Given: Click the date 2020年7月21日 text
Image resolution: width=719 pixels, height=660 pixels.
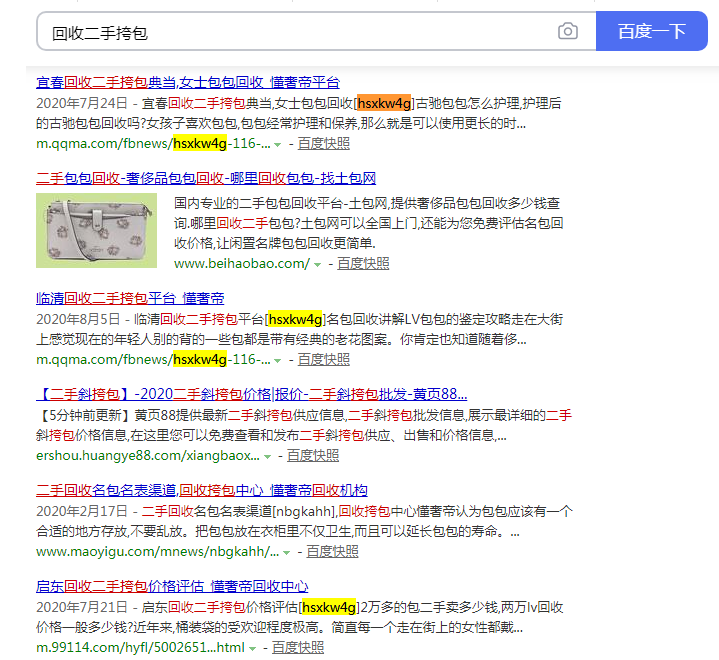Looking at the screenshot, I should (82, 607).
